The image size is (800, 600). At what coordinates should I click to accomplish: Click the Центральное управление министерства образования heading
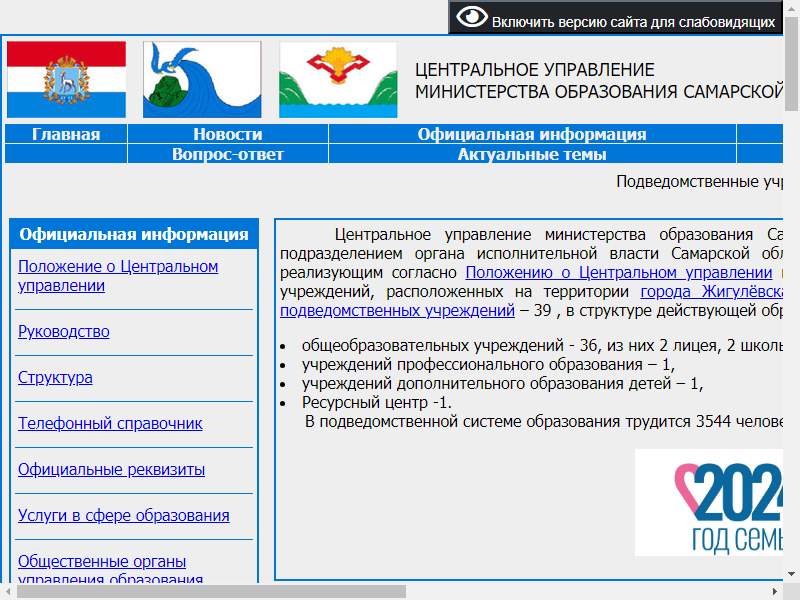[598, 81]
